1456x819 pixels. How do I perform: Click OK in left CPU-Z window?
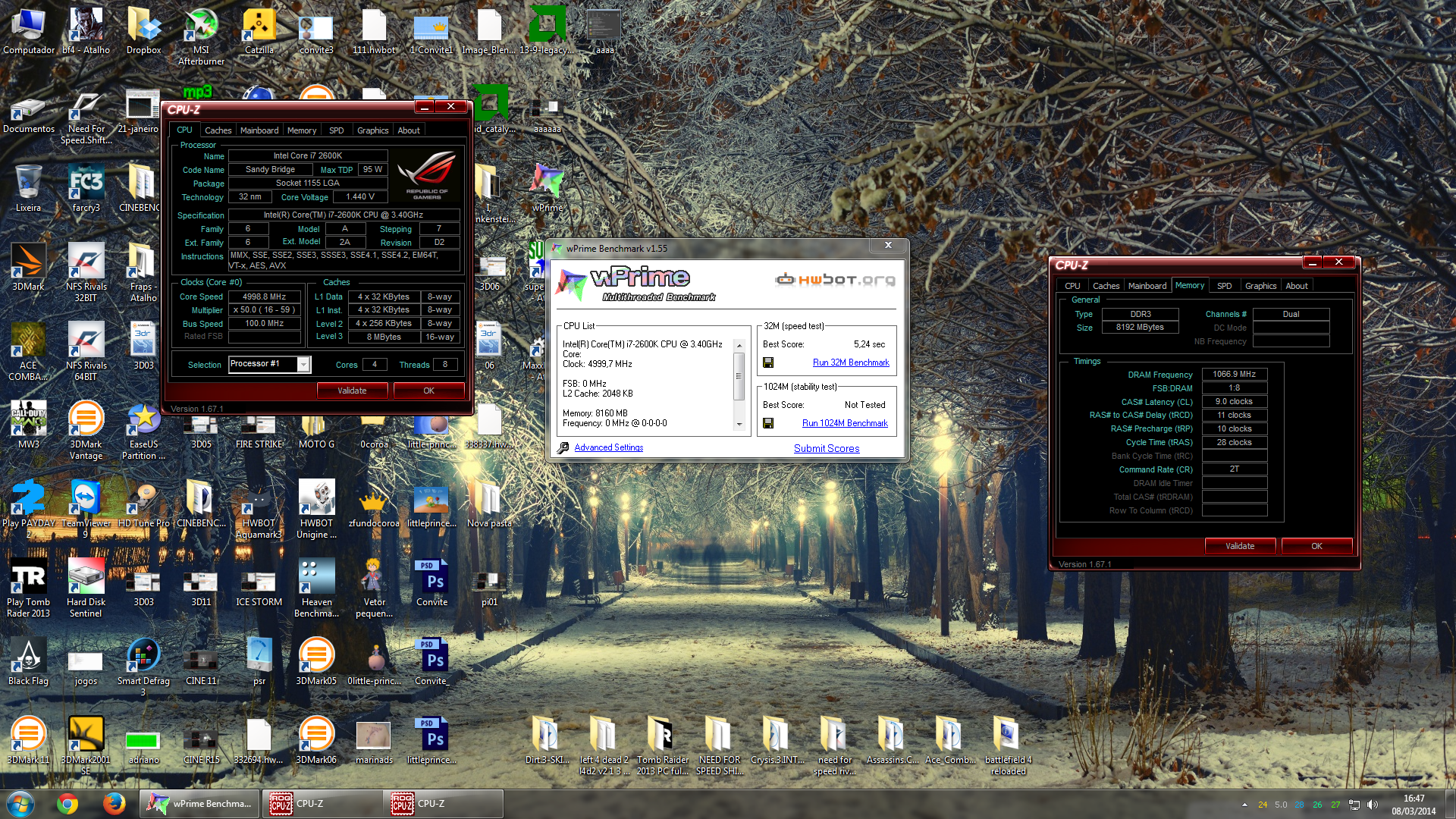click(428, 391)
